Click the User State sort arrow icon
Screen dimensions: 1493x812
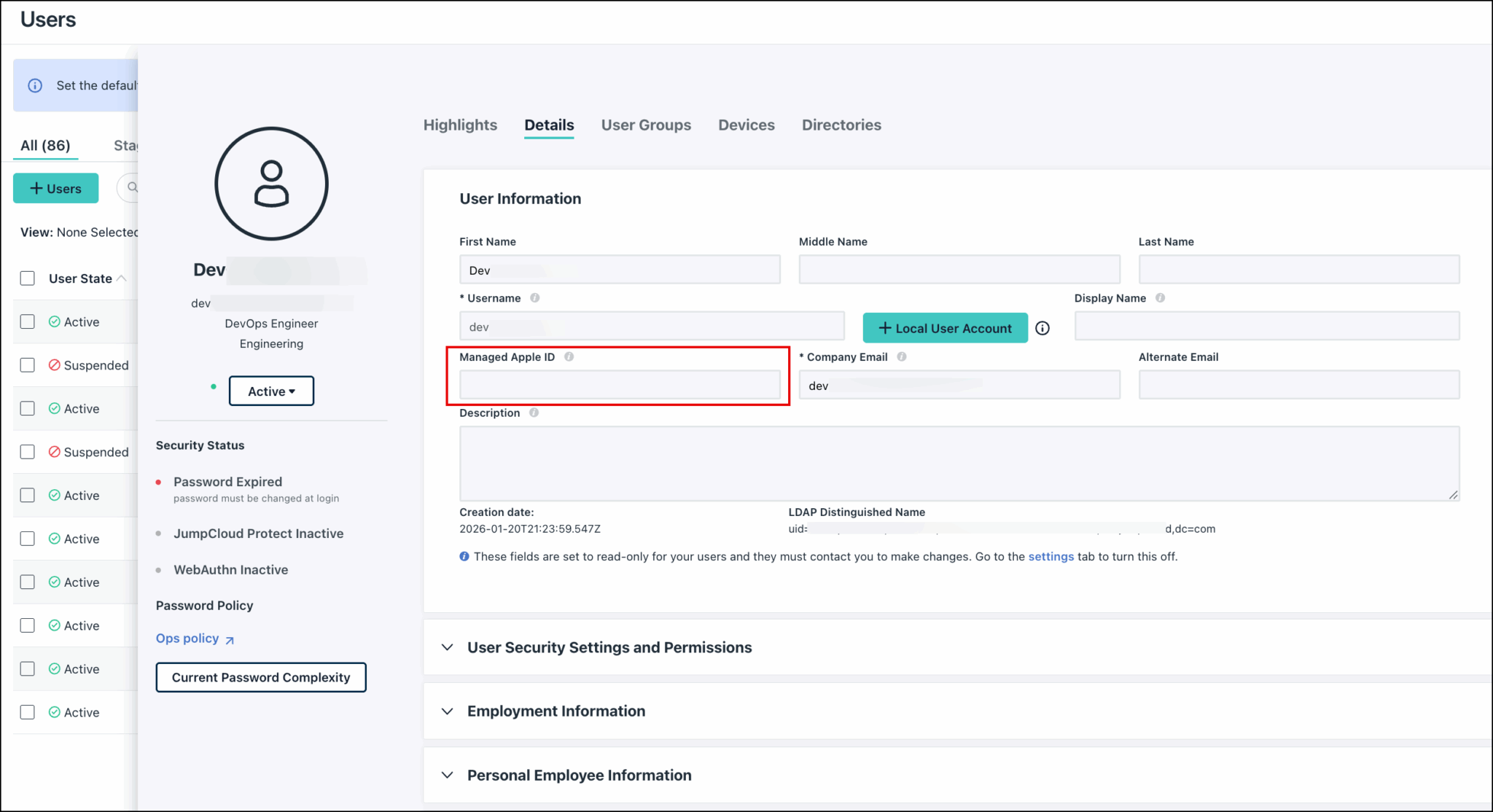(122, 278)
